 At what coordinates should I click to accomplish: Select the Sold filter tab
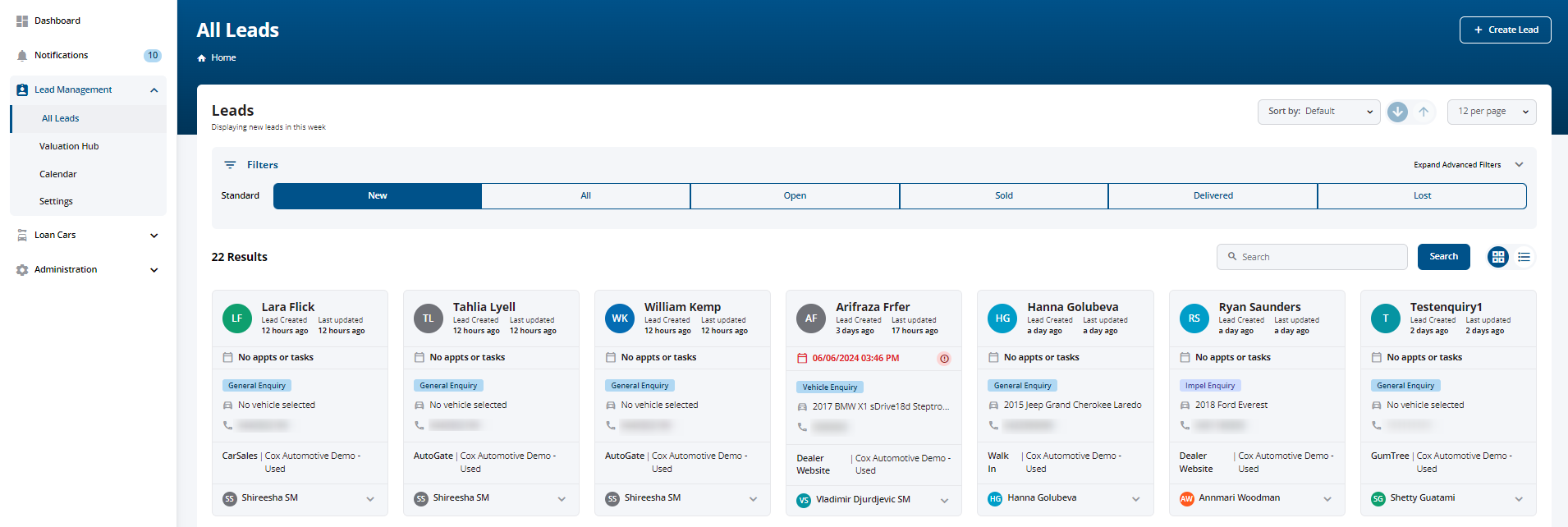(1004, 196)
